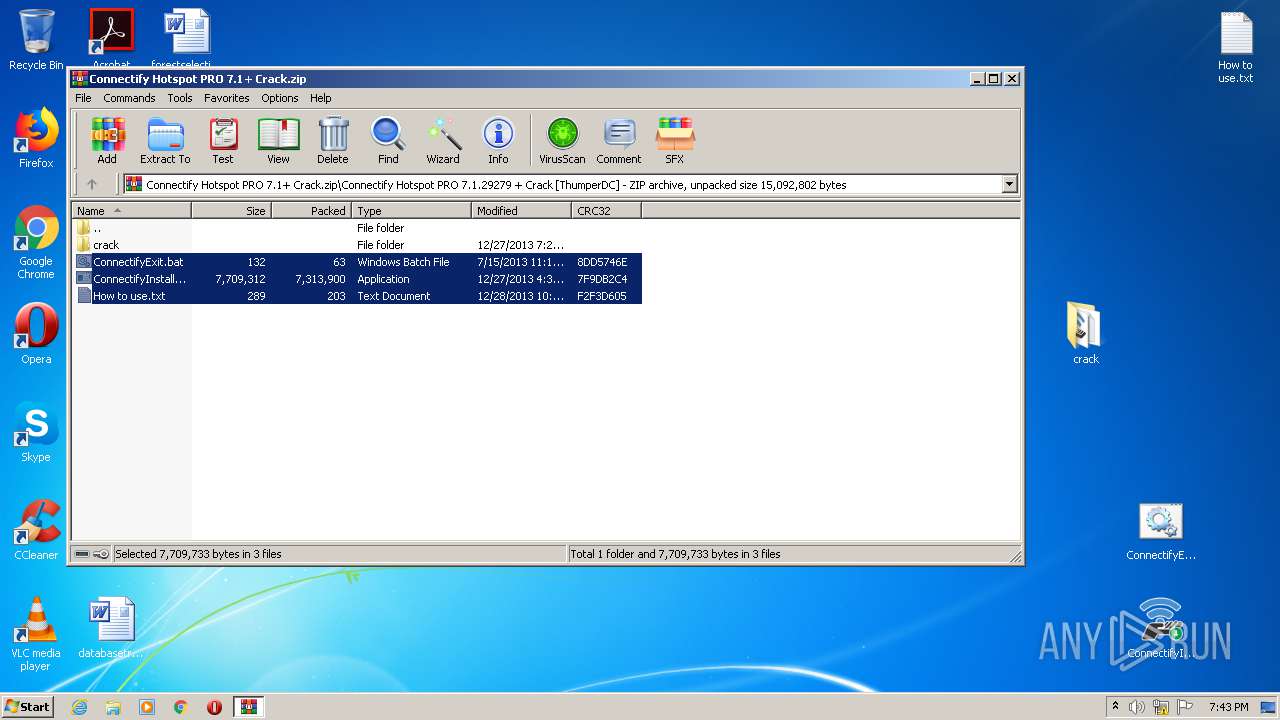Open the File menu
Viewport: 1280px width, 720px height.
coord(83,98)
